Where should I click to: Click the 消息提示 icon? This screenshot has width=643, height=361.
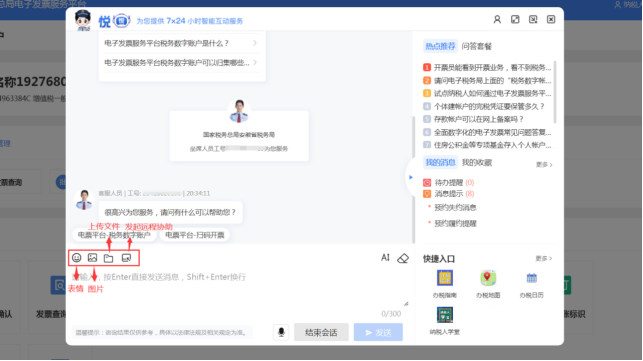[427, 194]
